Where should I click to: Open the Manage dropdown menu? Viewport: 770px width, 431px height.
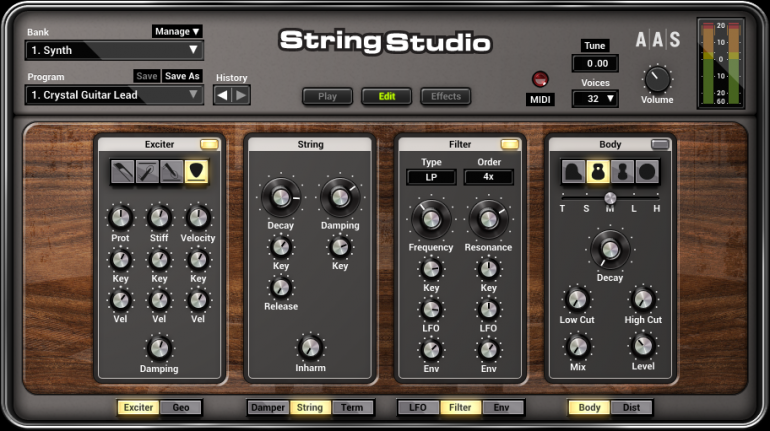(177, 31)
